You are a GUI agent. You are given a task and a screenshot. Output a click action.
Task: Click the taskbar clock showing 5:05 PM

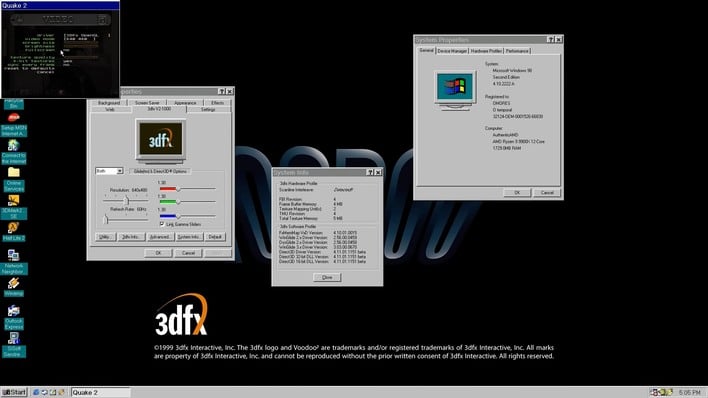(689, 393)
